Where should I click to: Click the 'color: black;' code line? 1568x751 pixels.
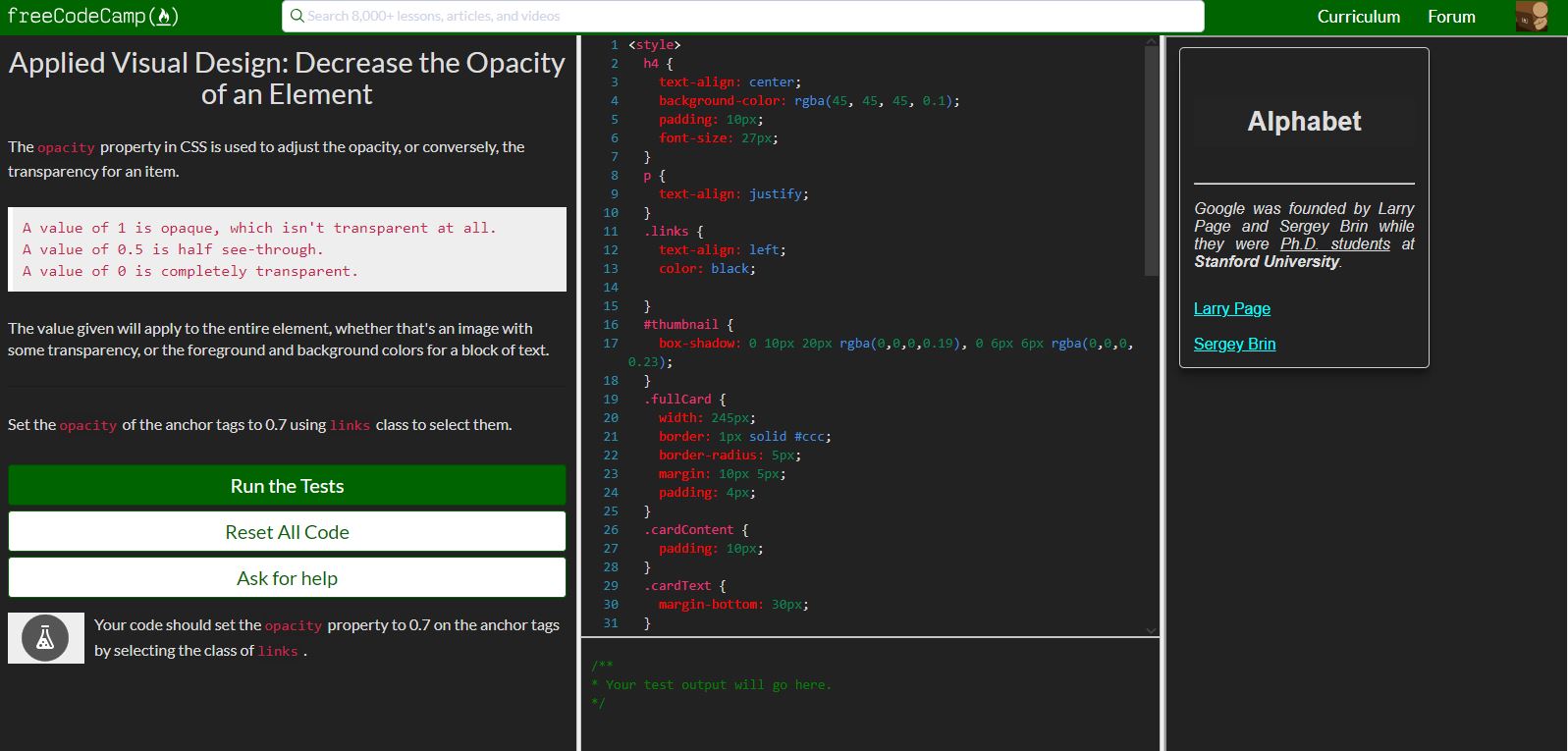[707, 268]
